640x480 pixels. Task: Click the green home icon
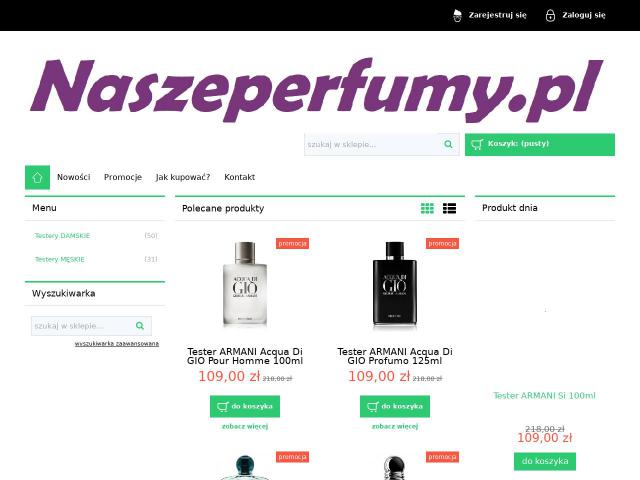coord(37,178)
